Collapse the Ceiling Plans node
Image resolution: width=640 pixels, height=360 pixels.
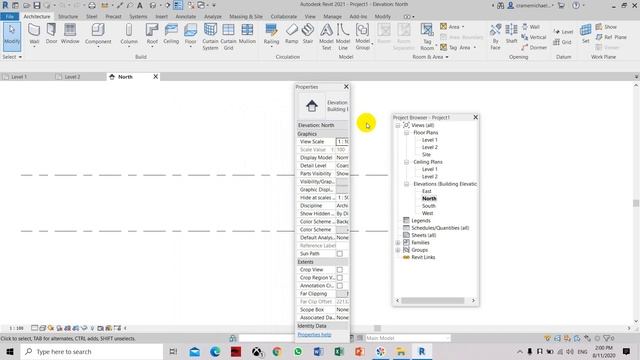[407, 162]
